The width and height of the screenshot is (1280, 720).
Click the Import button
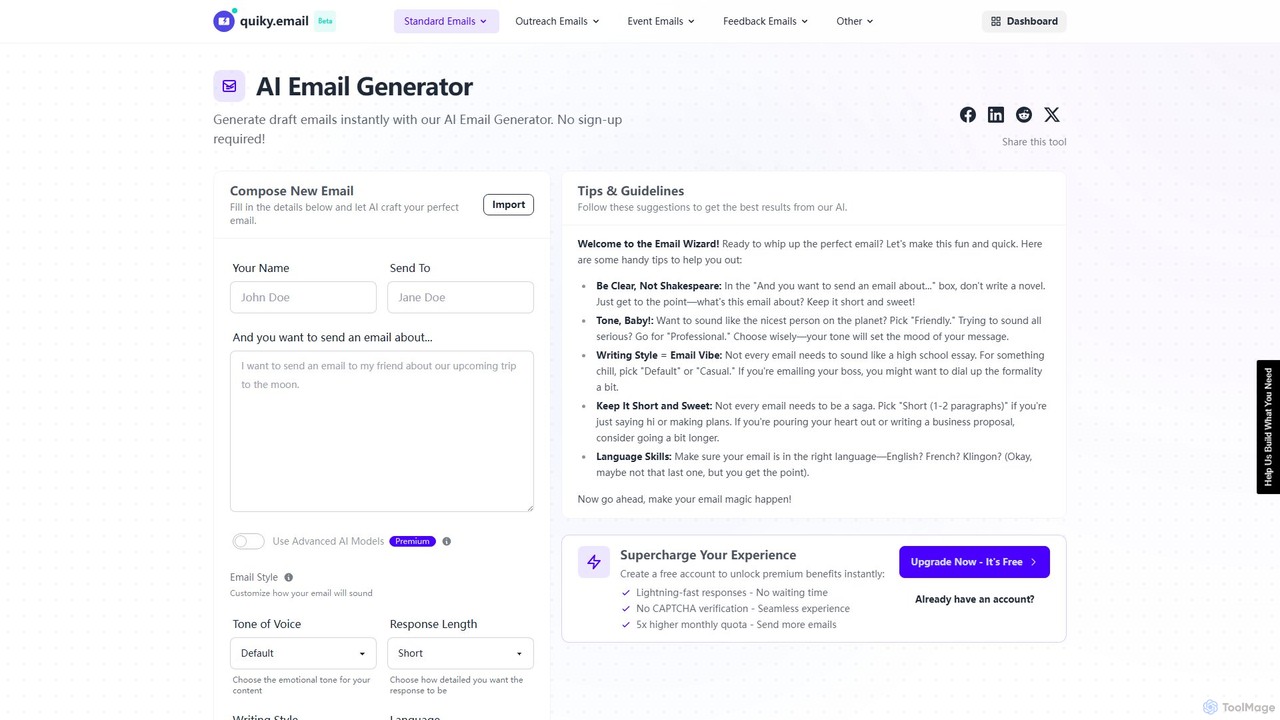coord(508,204)
